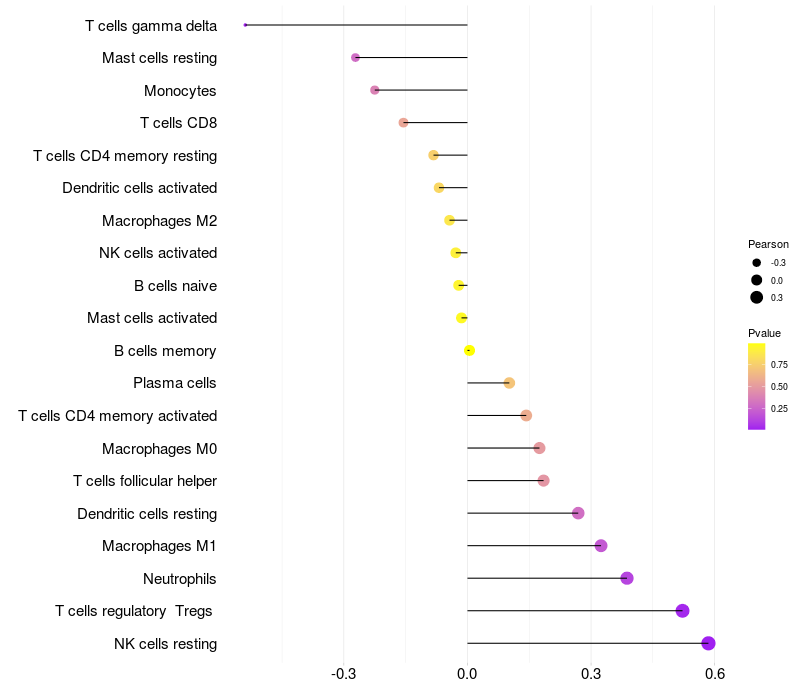Select the Macrophages M1 data point
Image resolution: width=800 pixels, height=700 pixels.
(601, 545)
